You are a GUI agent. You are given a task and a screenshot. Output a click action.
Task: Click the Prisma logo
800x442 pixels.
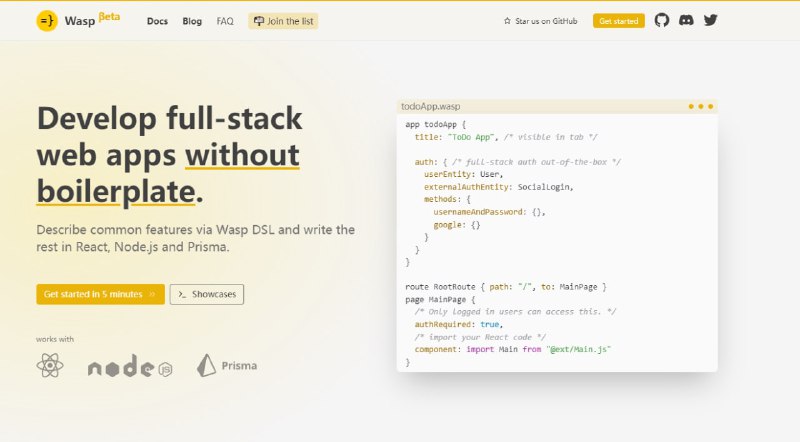227,366
